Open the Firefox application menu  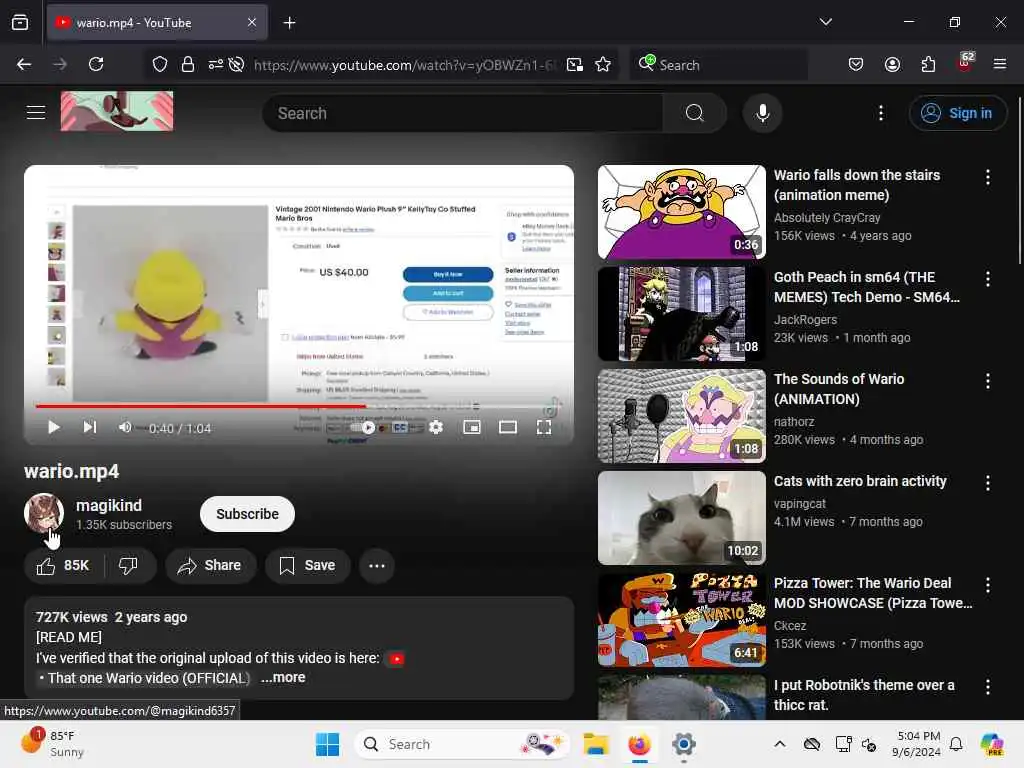point(999,64)
